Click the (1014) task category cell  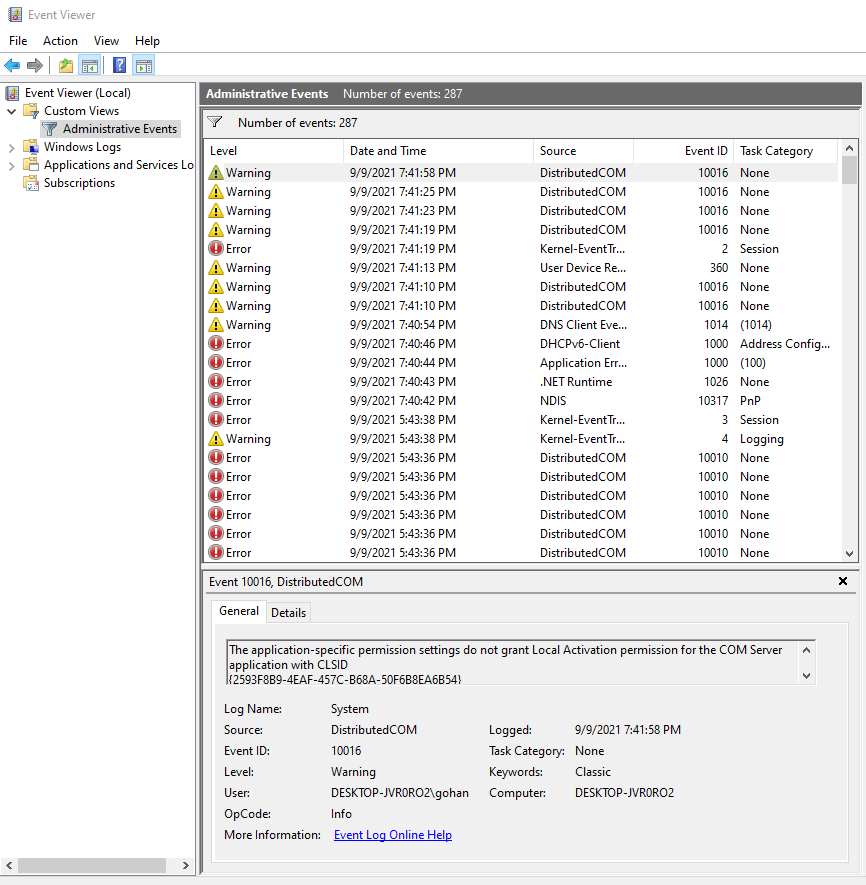(756, 325)
